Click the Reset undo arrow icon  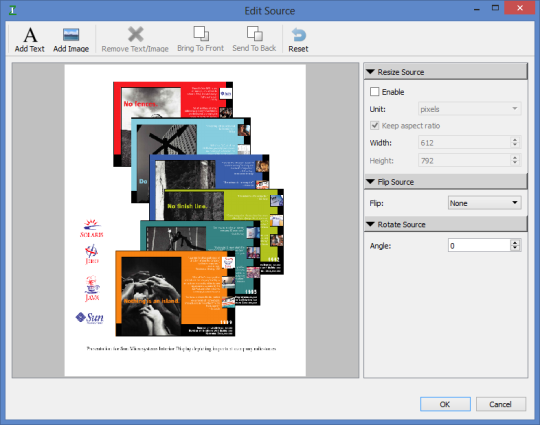[298, 35]
